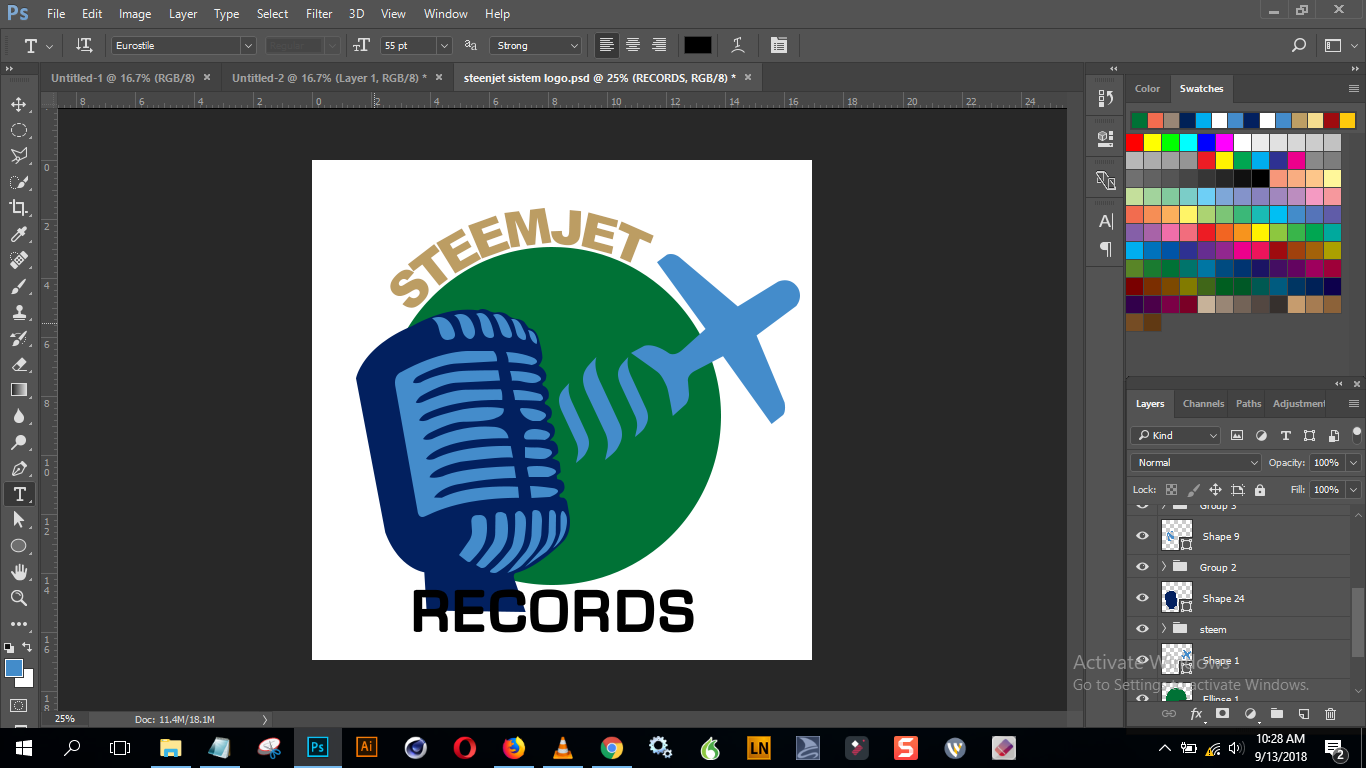
Task: Add a layer mask icon
Action: (1222, 714)
